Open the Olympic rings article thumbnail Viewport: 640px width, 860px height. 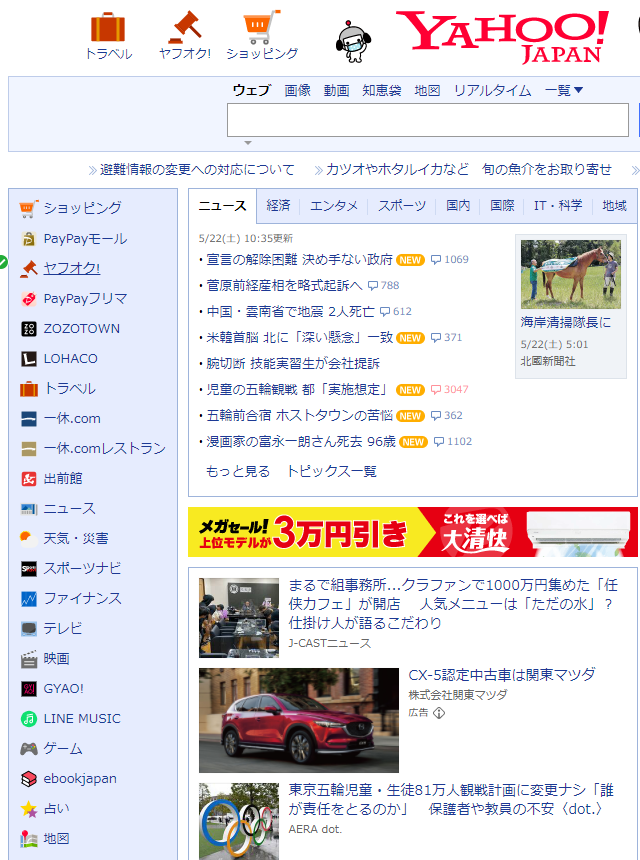tap(239, 821)
